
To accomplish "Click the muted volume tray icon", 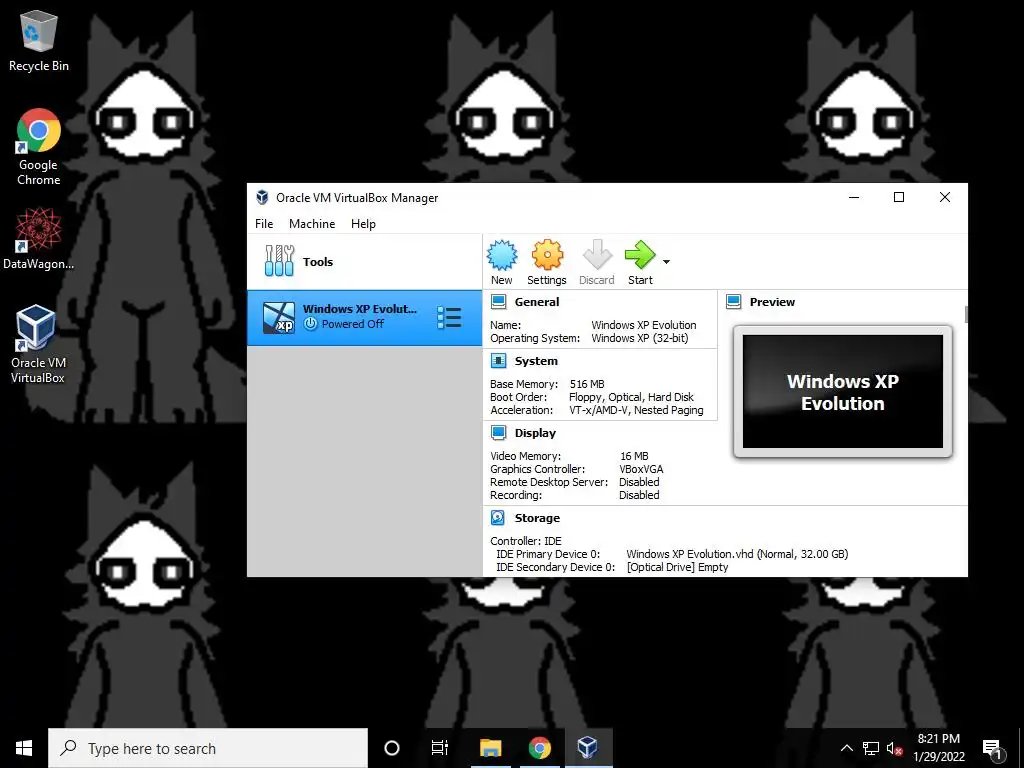I will tap(895, 748).
